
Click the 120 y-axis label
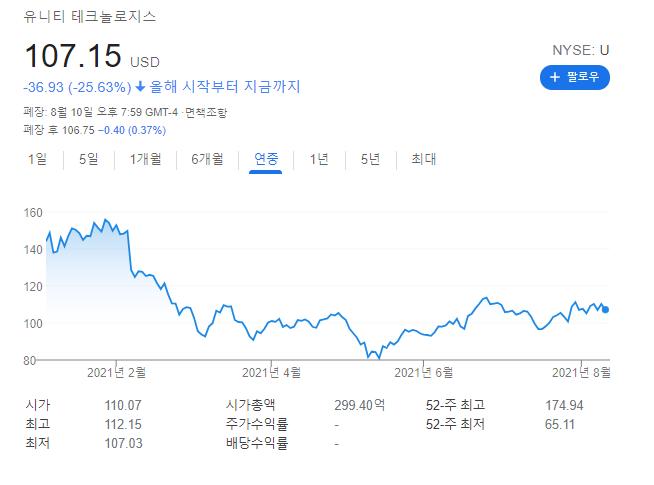click(x=33, y=287)
